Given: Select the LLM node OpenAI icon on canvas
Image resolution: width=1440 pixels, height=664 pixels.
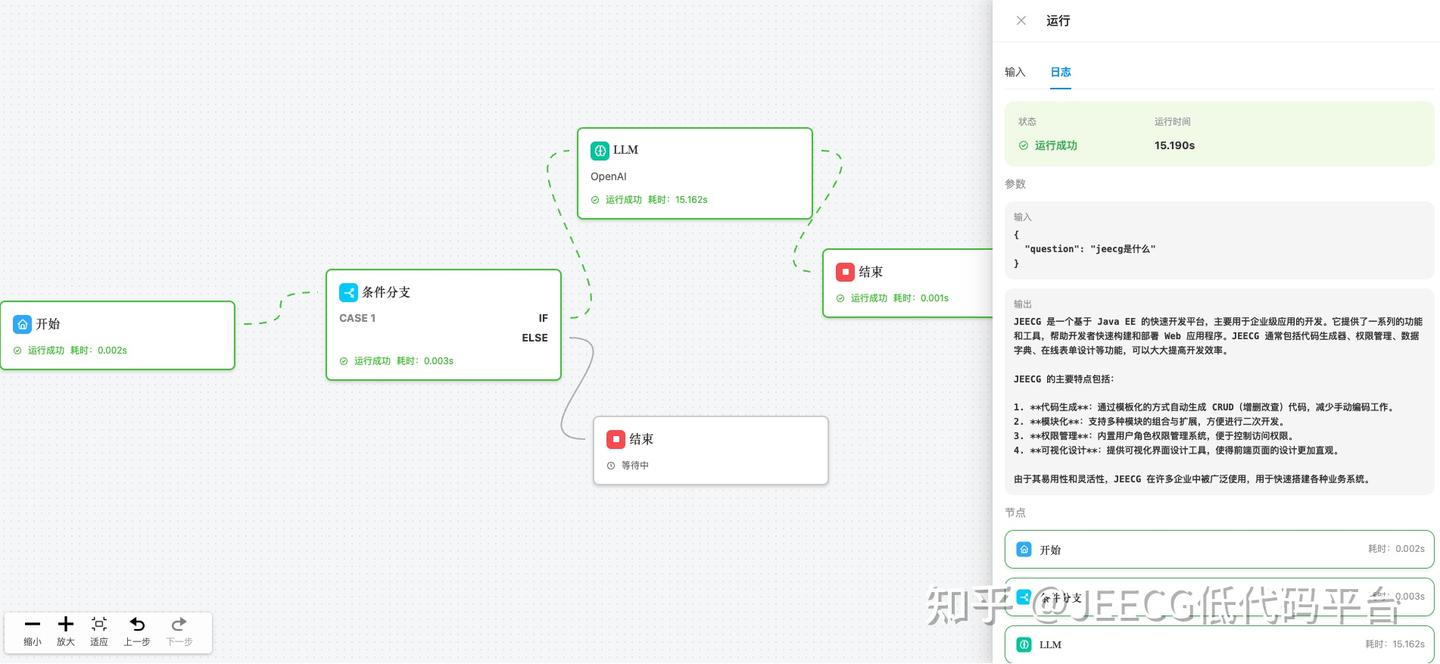Looking at the screenshot, I should (x=600, y=150).
